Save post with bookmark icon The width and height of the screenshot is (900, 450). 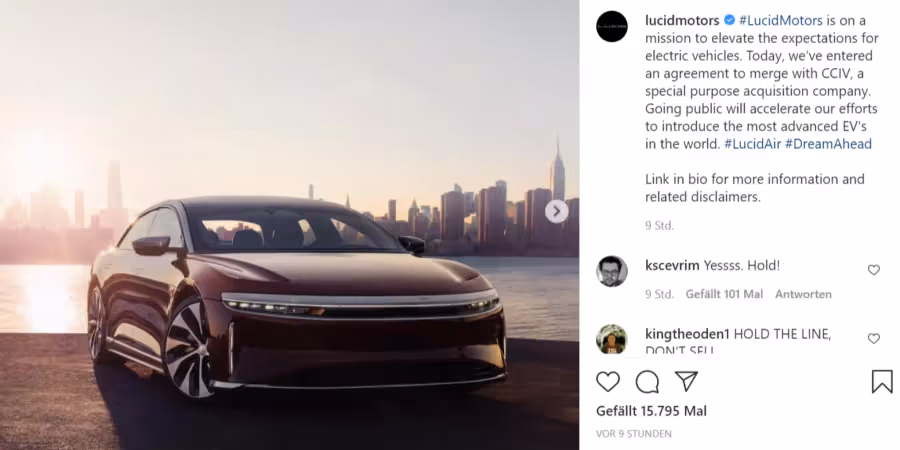click(x=882, y=382)
